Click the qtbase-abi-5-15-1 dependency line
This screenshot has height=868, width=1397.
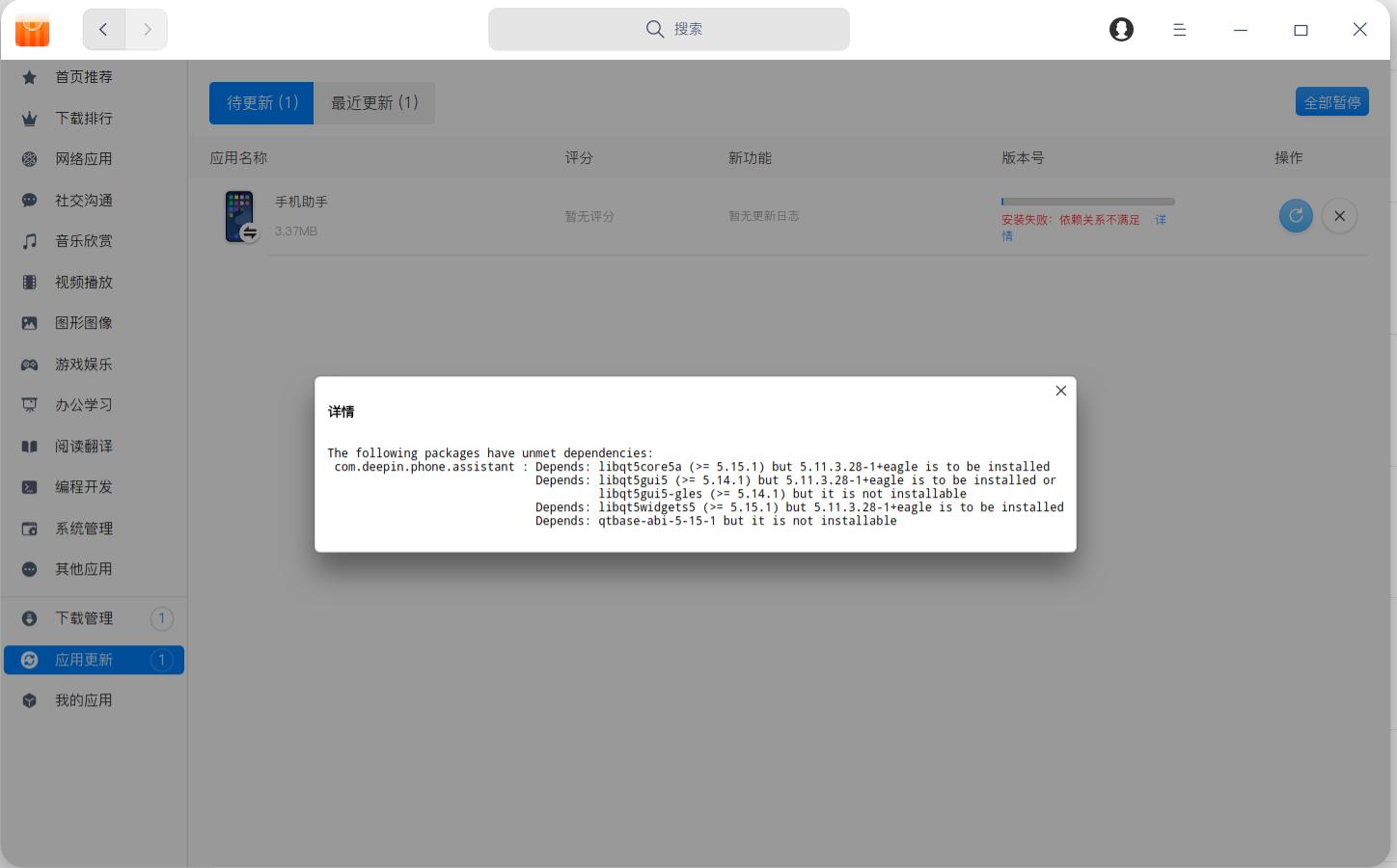coord(716,521)
